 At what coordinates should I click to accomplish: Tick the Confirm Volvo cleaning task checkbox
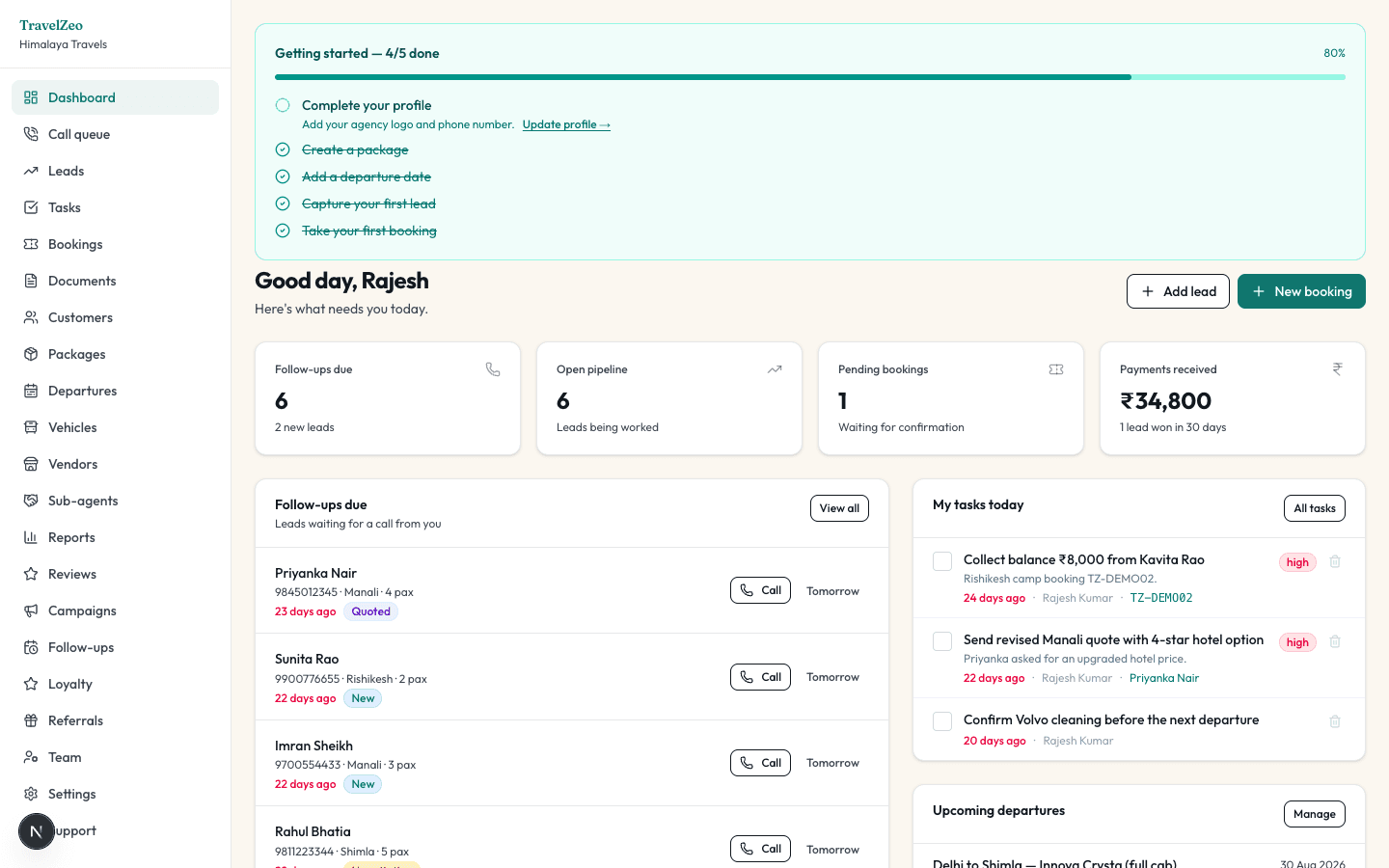(x=942, y=721)
